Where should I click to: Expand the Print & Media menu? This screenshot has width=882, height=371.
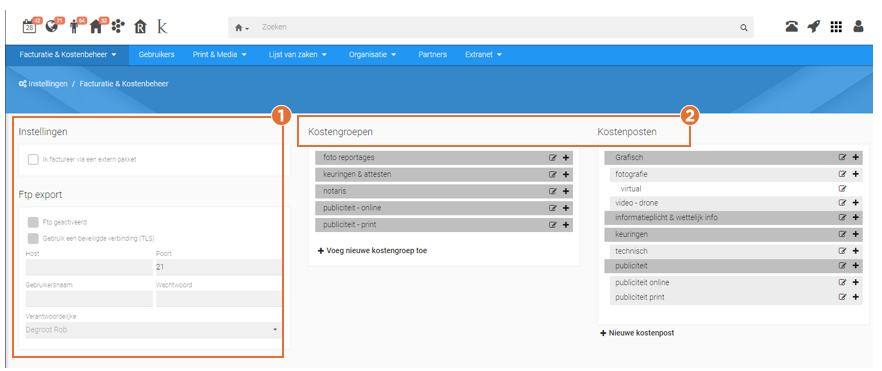click(x=219, y=55)
